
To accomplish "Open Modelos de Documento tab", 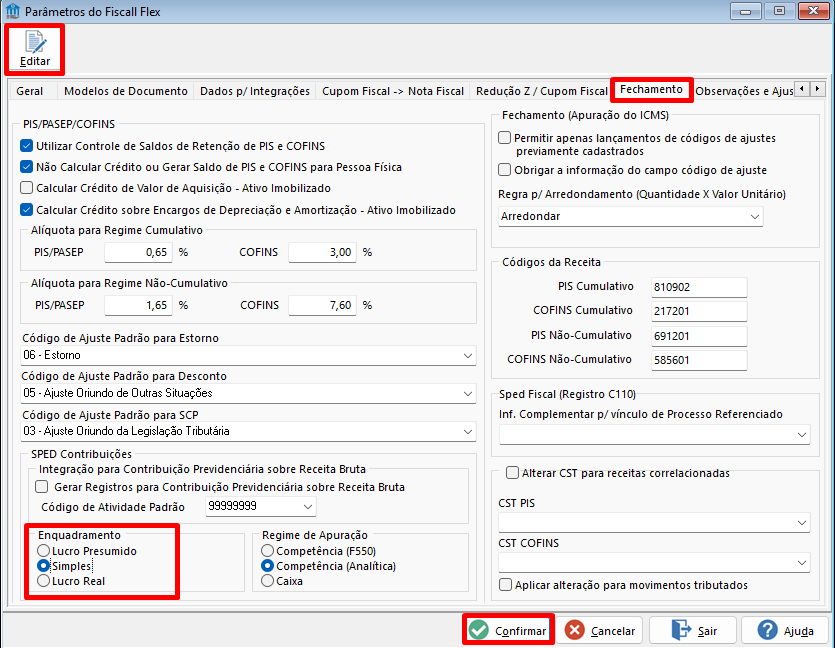I will [x=126, y=91].
